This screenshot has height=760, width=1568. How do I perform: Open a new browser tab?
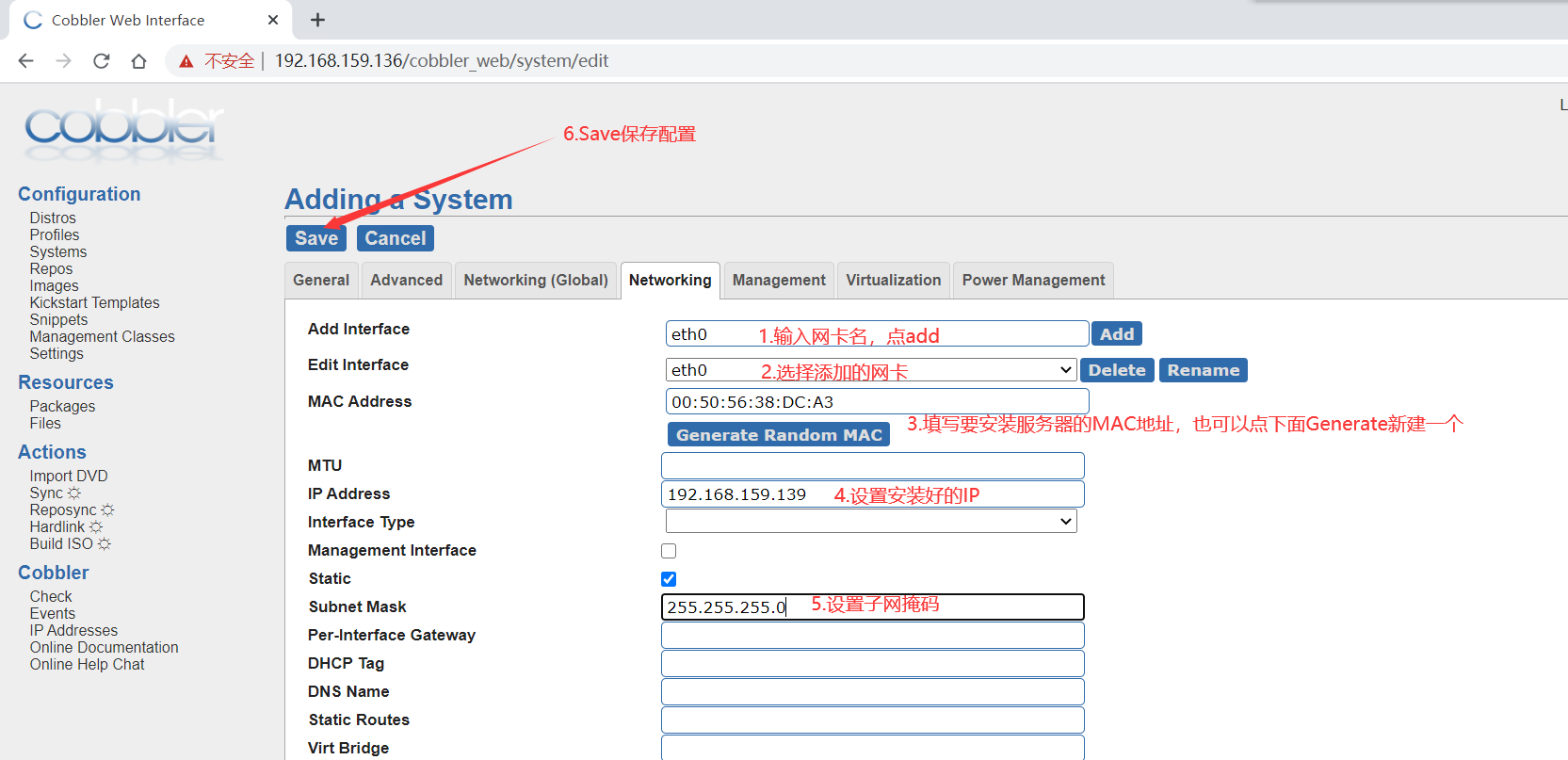point(317,20)
